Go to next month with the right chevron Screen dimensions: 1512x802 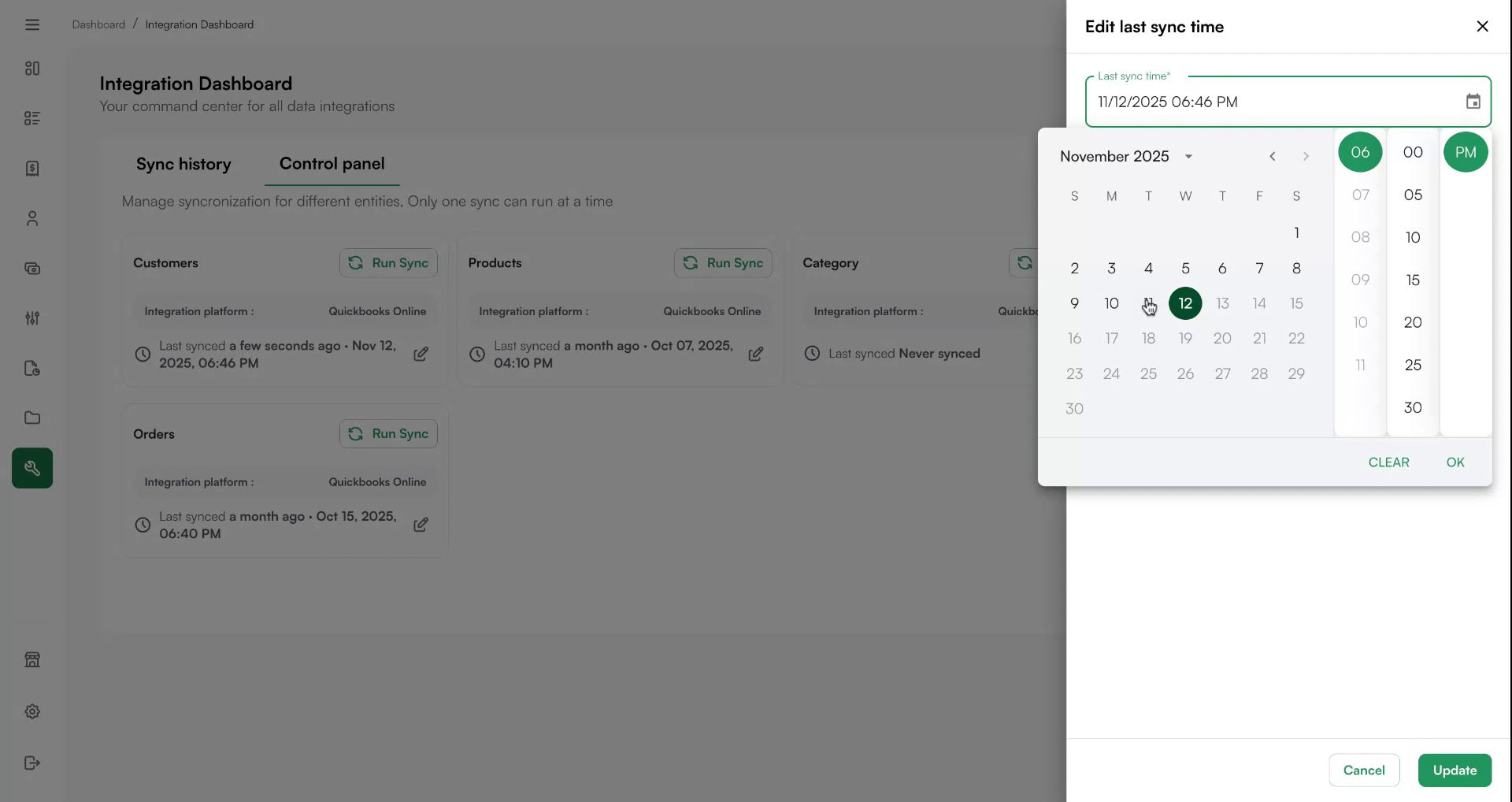click(1305, 156)
